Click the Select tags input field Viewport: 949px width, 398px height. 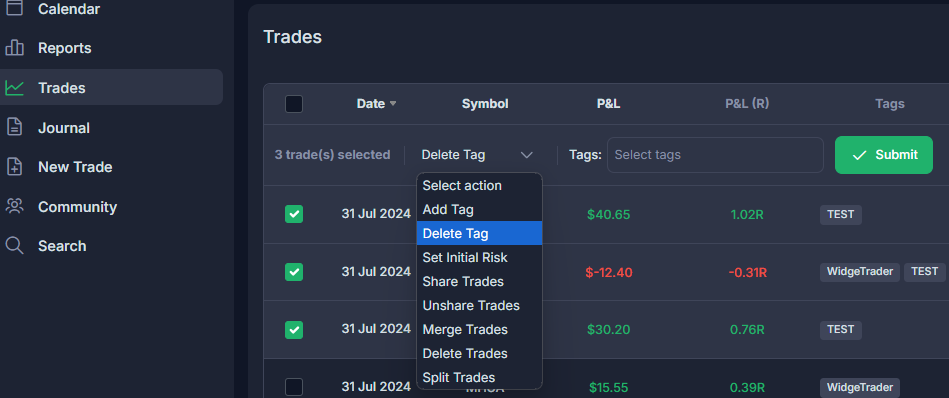click(x=715, y=155)
